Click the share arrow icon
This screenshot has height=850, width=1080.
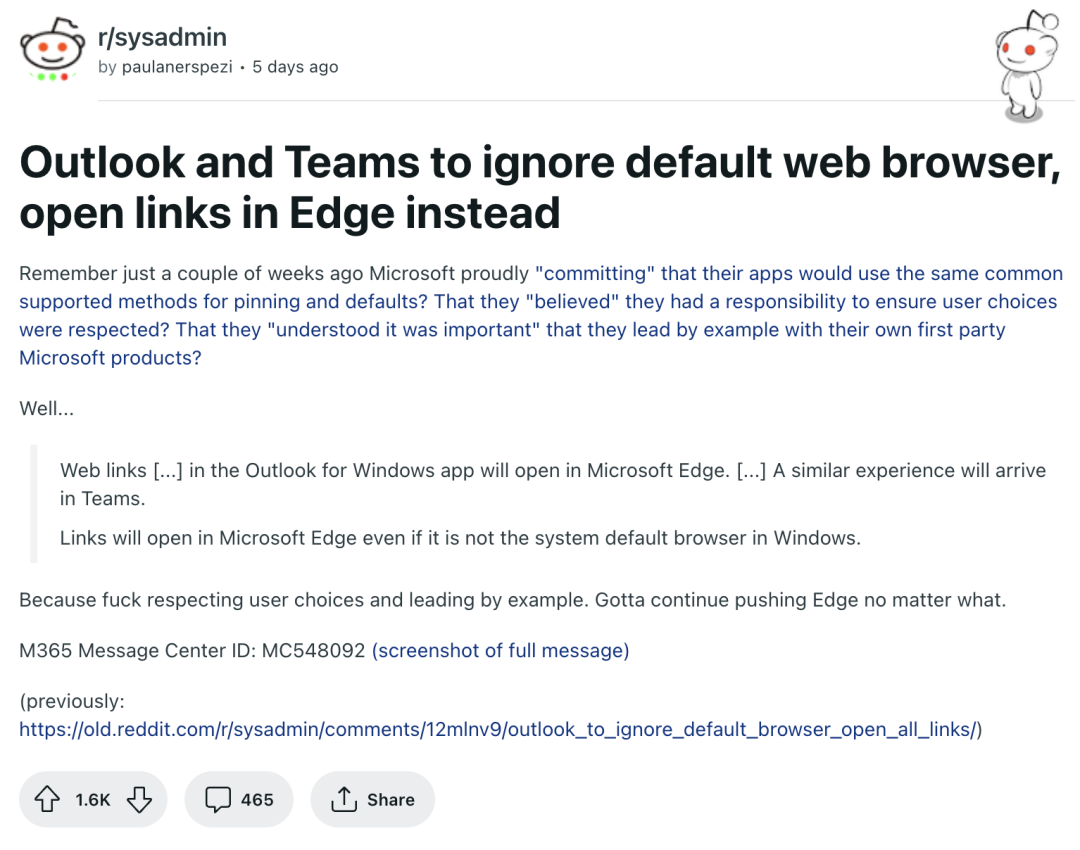[x=344, y=799]
